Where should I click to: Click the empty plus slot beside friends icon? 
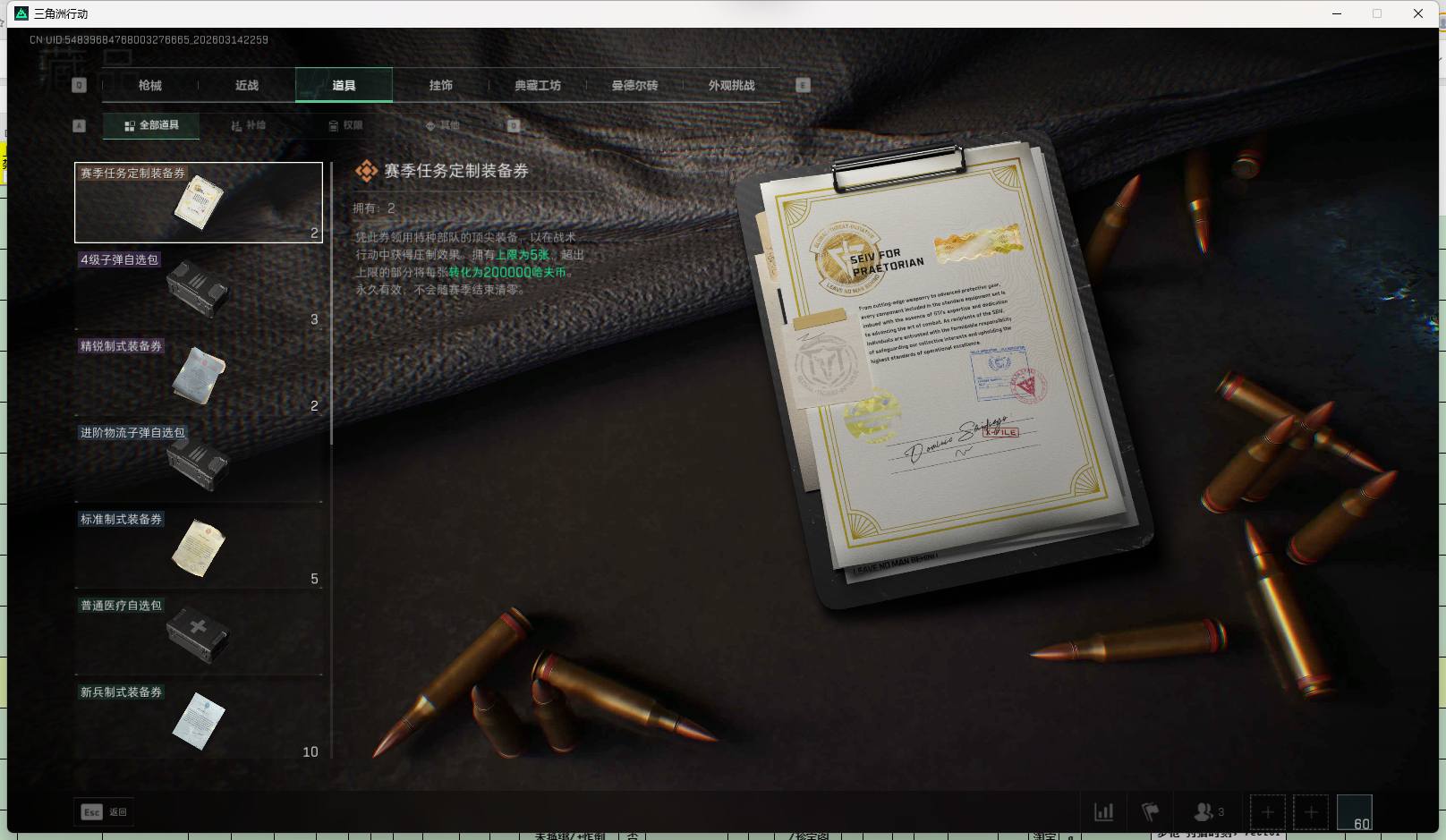pyautogui.click(x=1267, y=812)
